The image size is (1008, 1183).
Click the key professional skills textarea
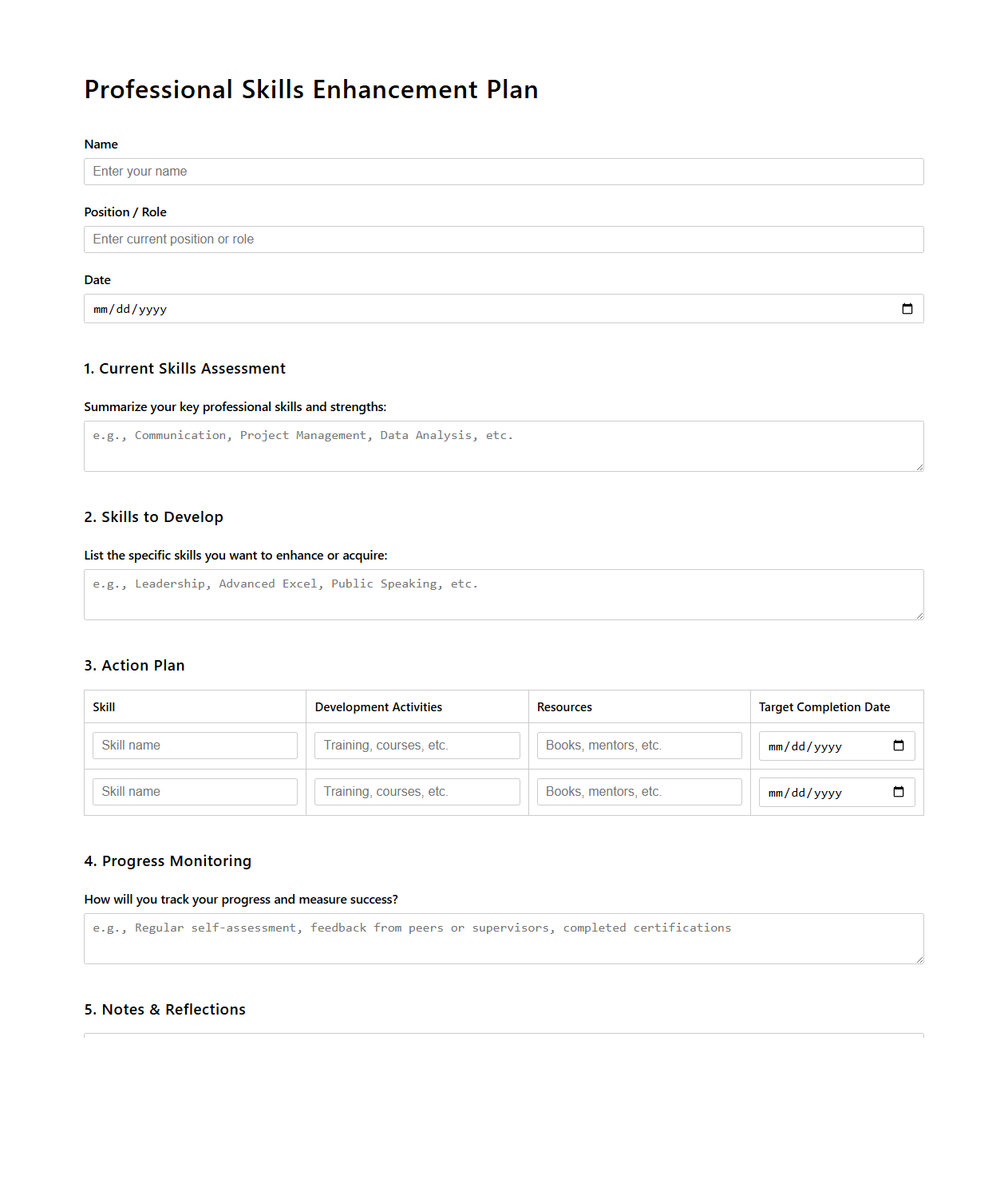[504, 445]
